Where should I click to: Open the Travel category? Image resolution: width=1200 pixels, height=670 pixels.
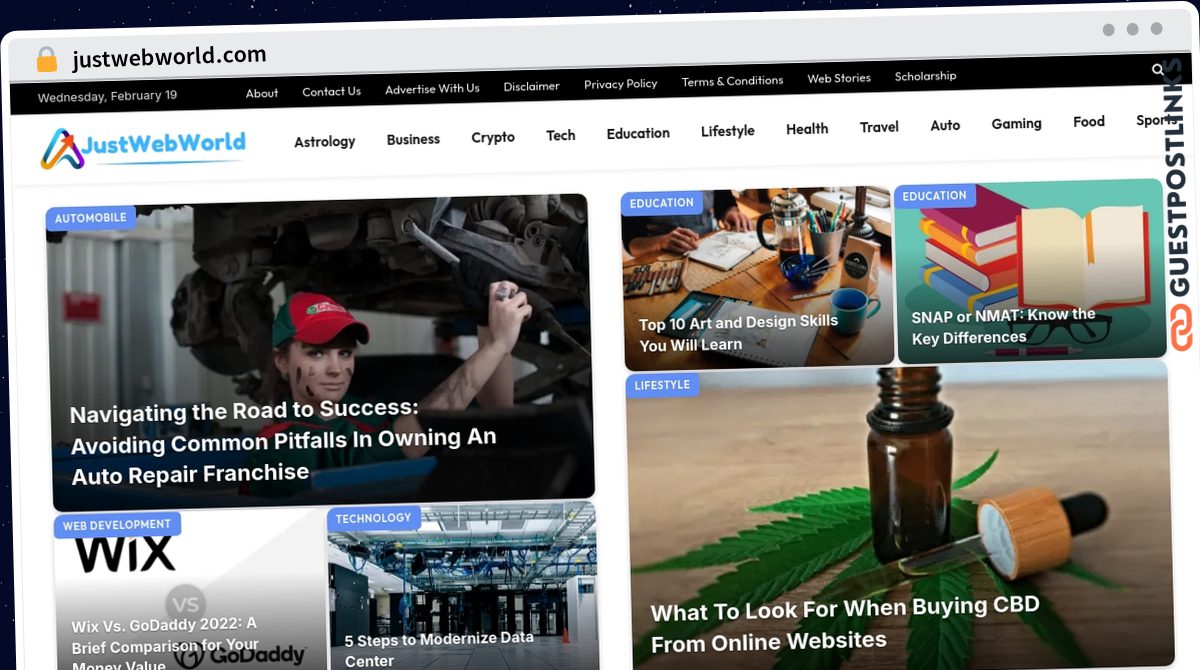(879, 127)
